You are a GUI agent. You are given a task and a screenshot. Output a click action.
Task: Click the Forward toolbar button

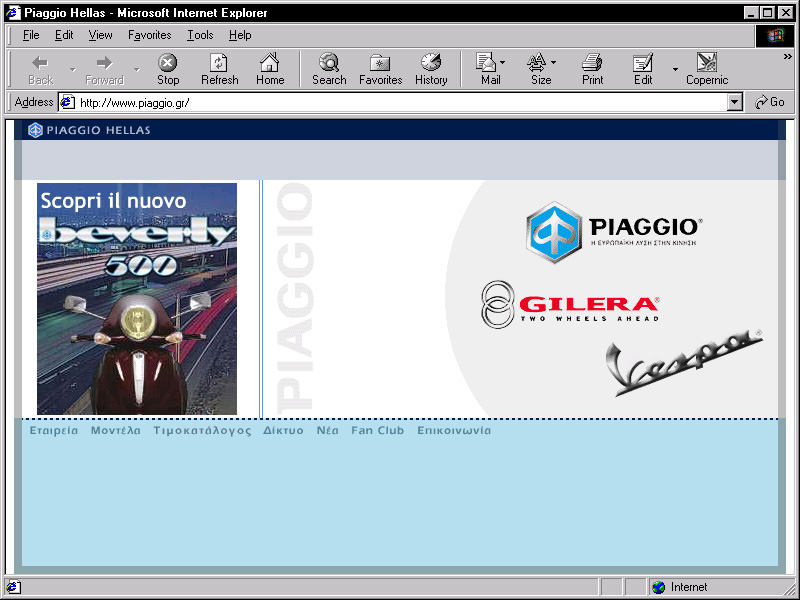(x=104, y=69)
